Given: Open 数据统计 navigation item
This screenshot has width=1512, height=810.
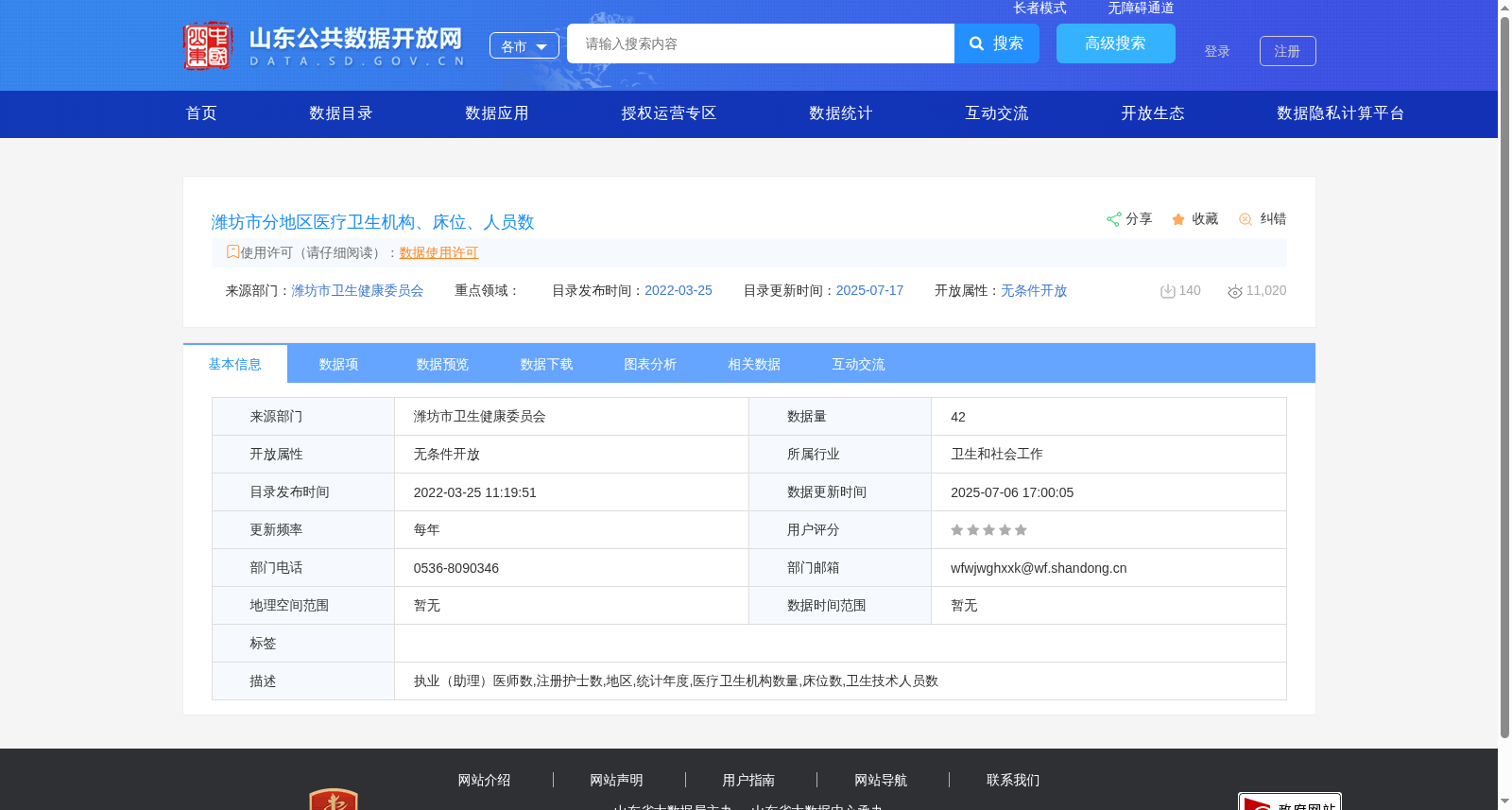Looking at the screenshot, I should [x=841, y=113].
